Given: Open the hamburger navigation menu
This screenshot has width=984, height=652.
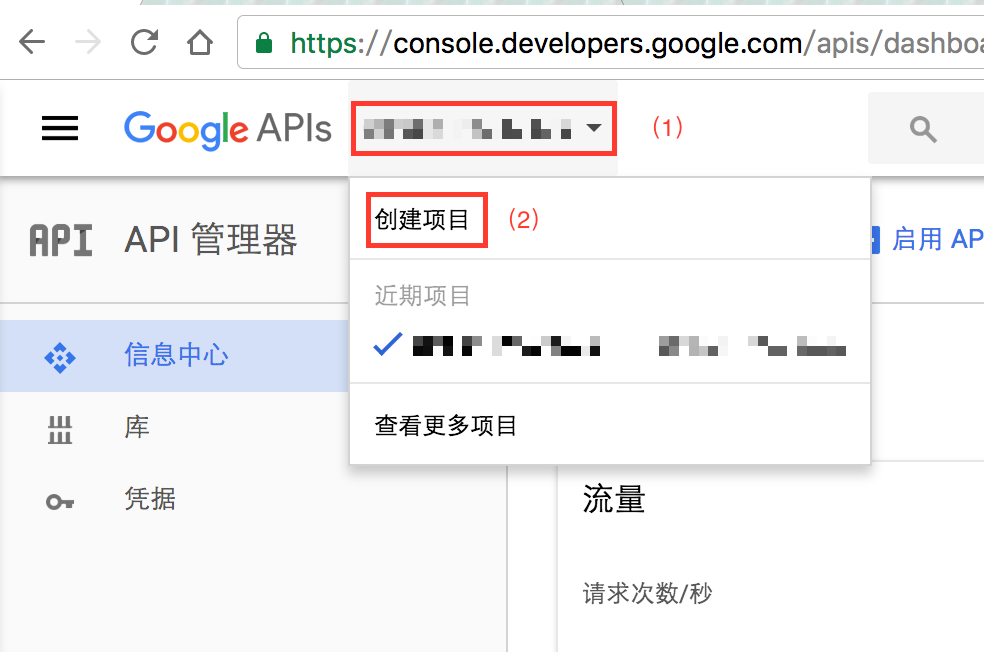Looking at the screenshot, I should click(60, 128).
